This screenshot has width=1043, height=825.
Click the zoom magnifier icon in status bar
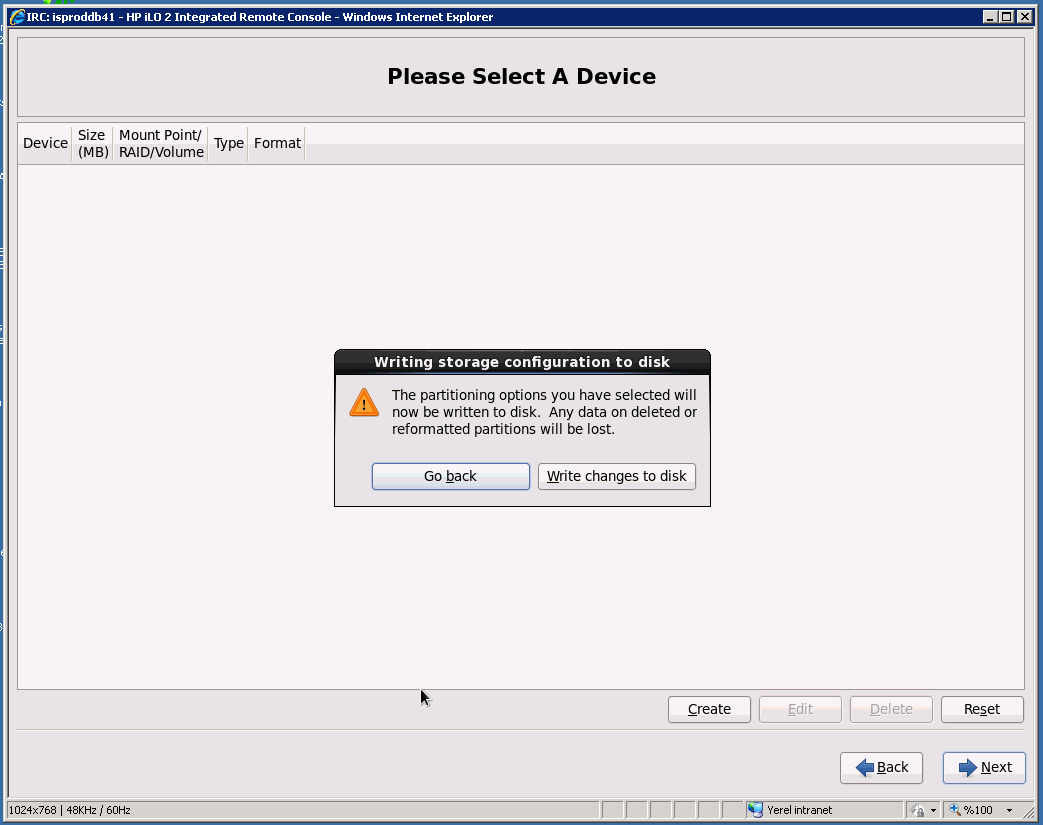point(955,810)
